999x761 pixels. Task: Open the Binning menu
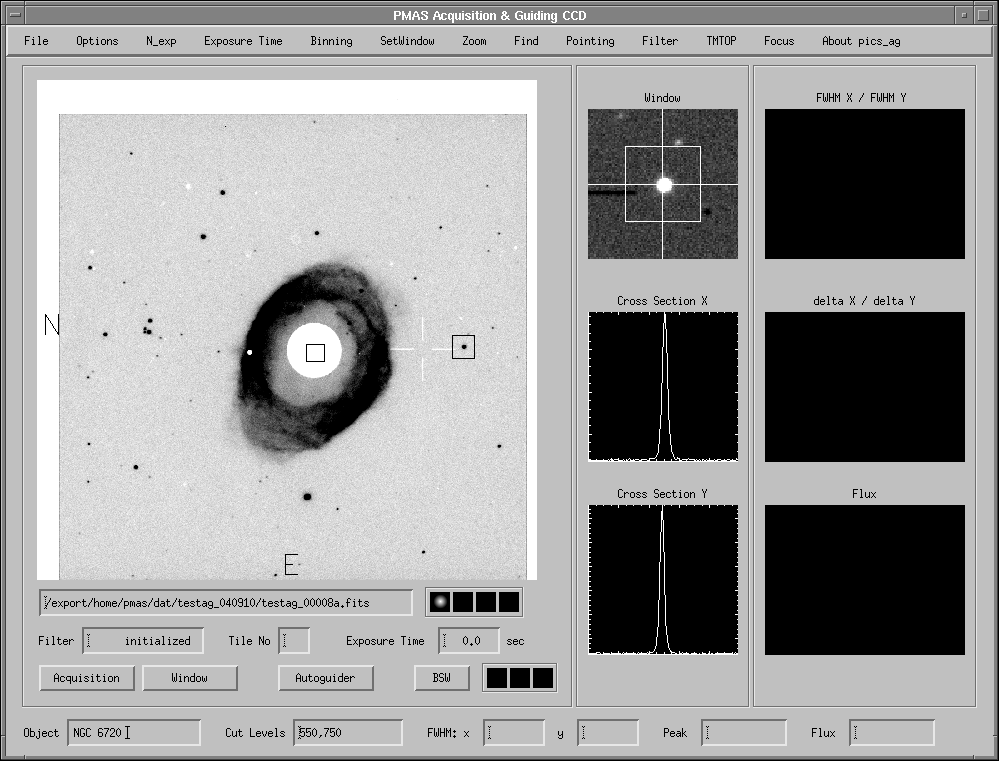coord(331,41)
